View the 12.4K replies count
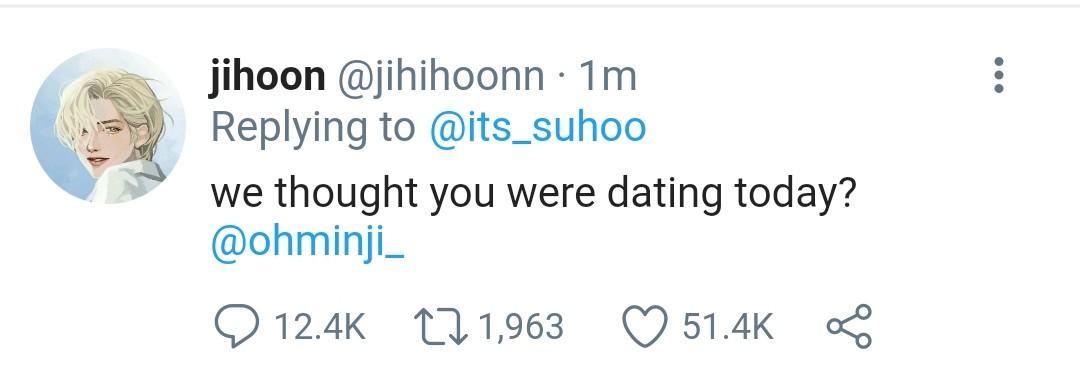This screenshot has width=1080, height=367. click(320, 326)
